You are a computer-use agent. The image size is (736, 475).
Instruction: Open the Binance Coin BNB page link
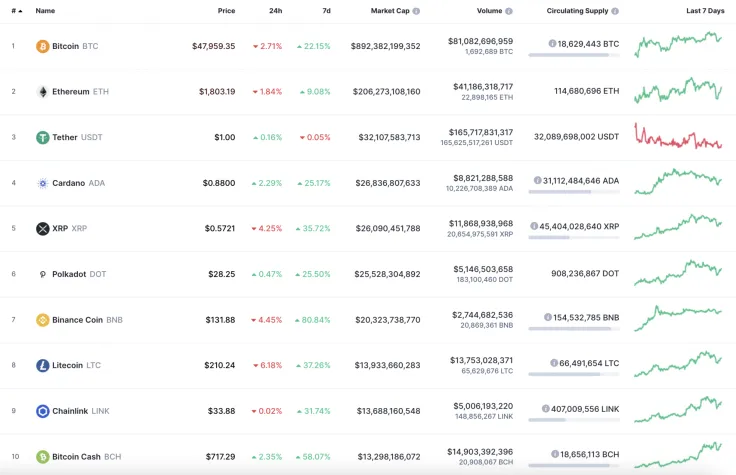pyautogui.click(x=87, y=320)
